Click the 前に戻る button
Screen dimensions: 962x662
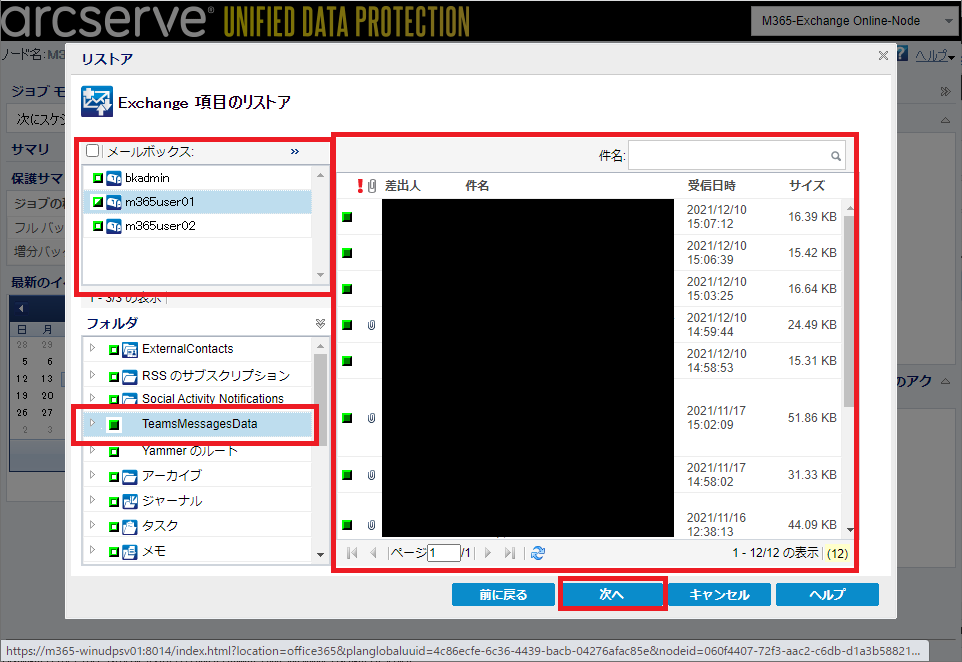[x=503, y=595]
